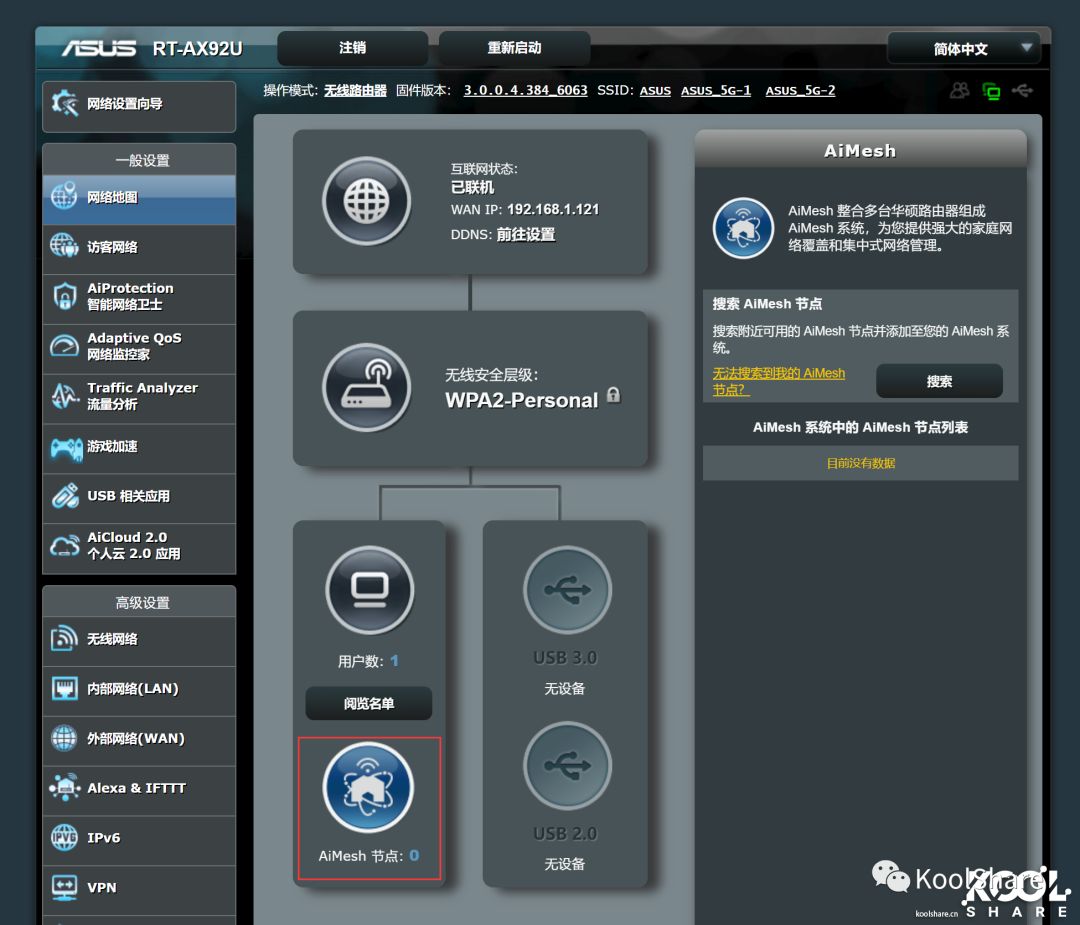
Task: Click the wireless router icon
Action: click(366, 387)
